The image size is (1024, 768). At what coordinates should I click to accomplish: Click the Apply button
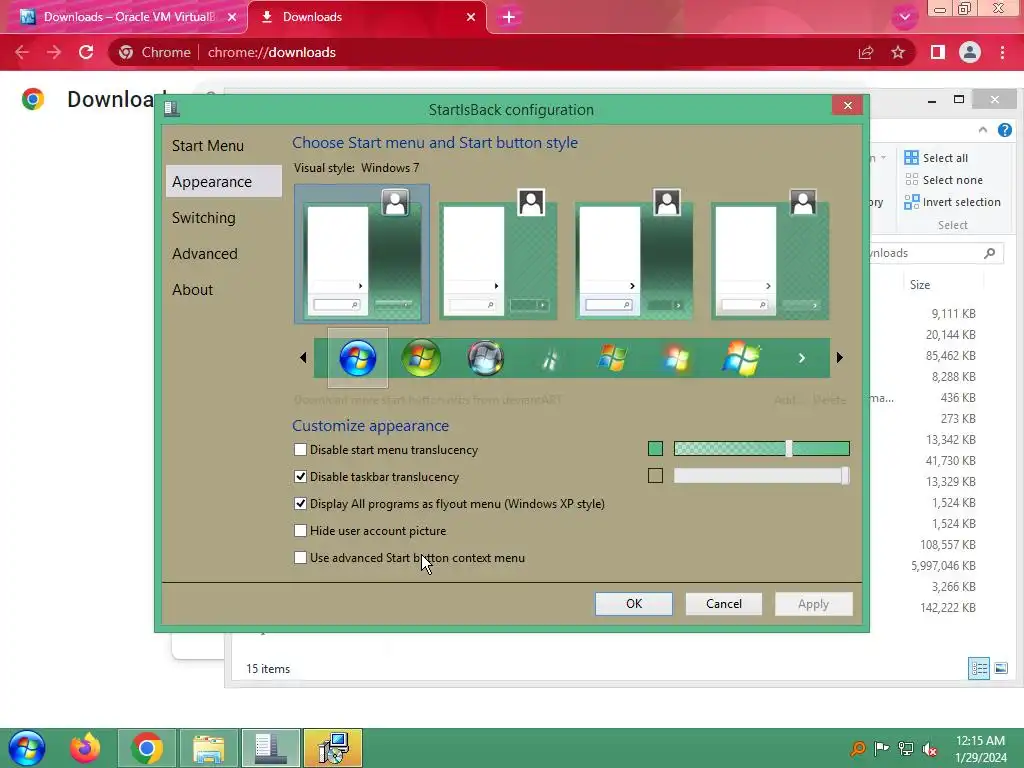point(813,603)
